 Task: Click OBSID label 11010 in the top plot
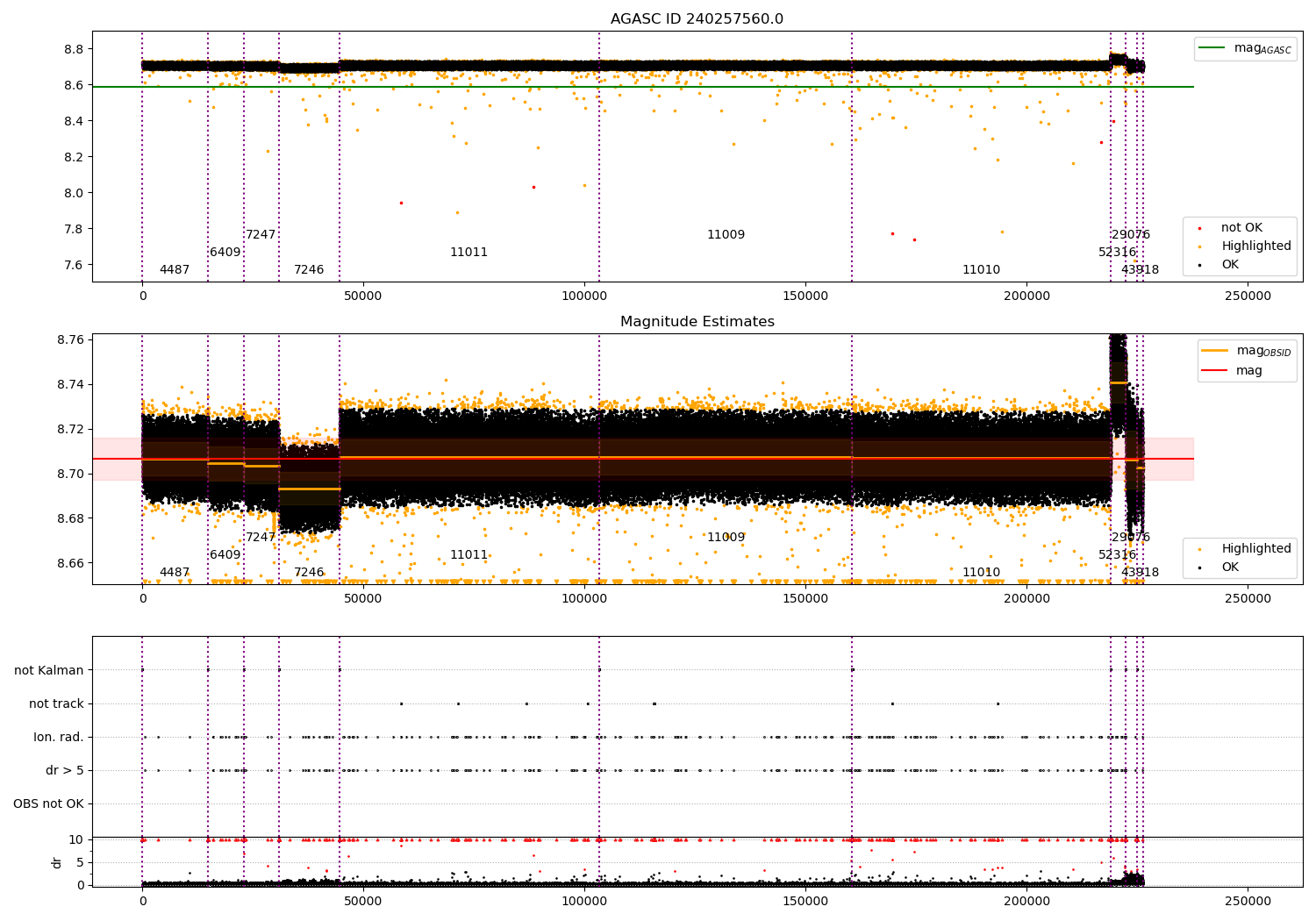tap(981, 269)
